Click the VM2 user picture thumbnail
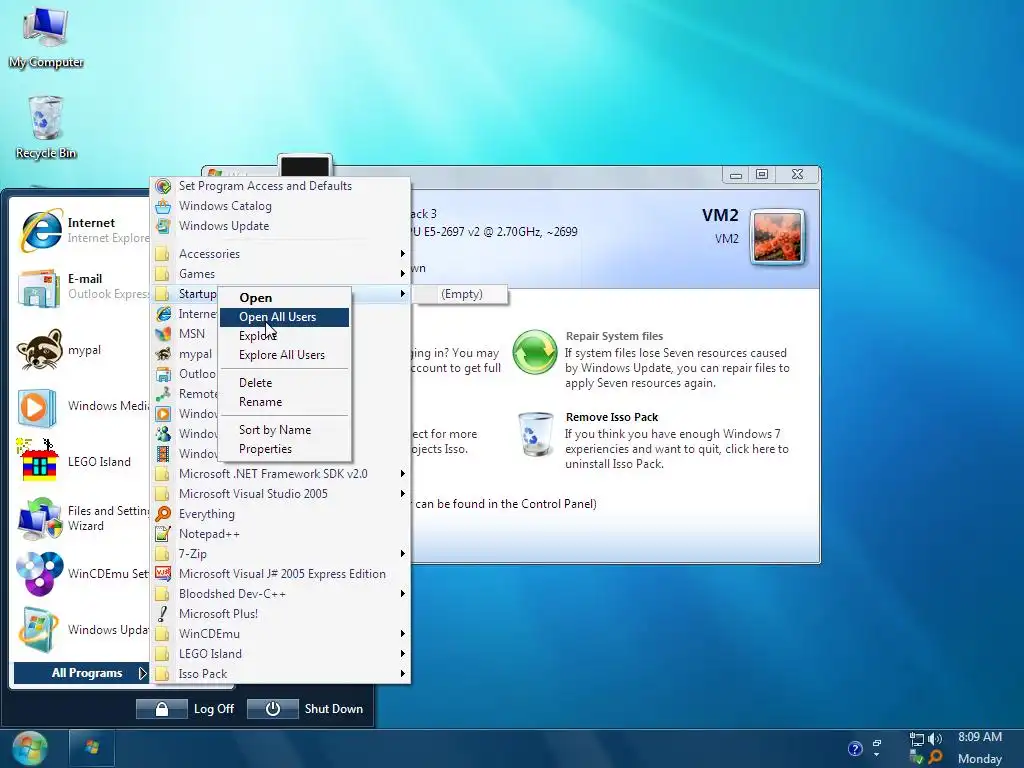Viewport: 1024px width, 768px height. pos(777,238)
